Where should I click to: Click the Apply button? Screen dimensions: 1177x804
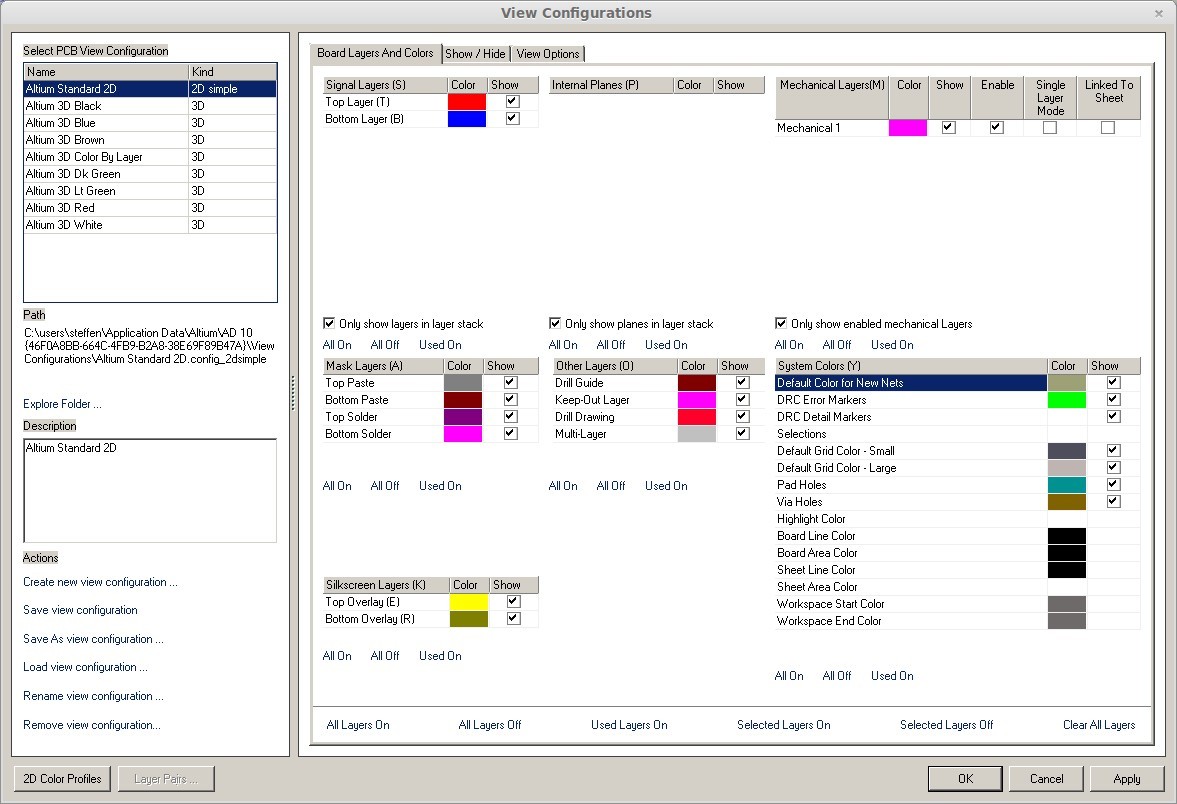tap(1127, 778)
